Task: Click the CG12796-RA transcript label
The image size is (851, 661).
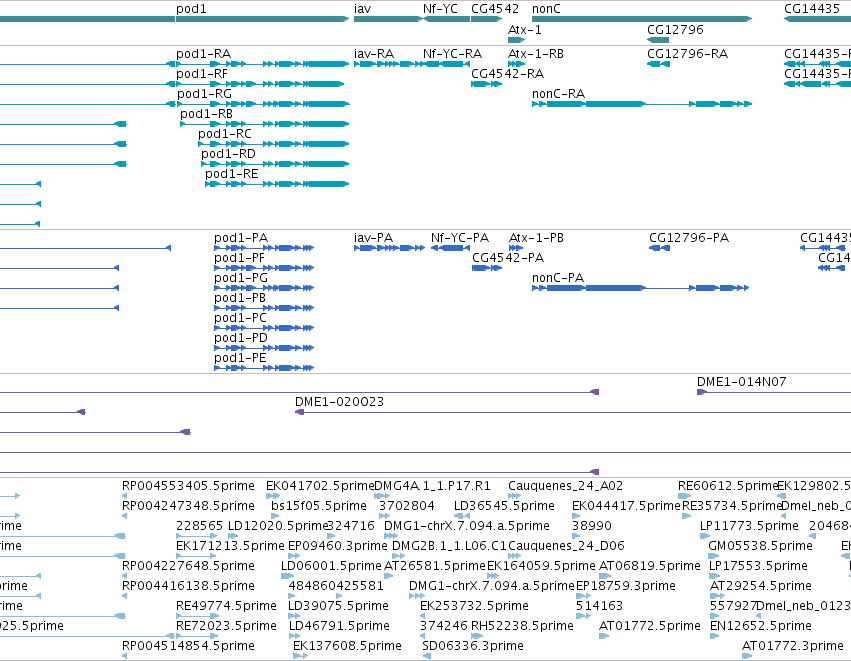Action: pyautogui.click(x=688, y=54)
